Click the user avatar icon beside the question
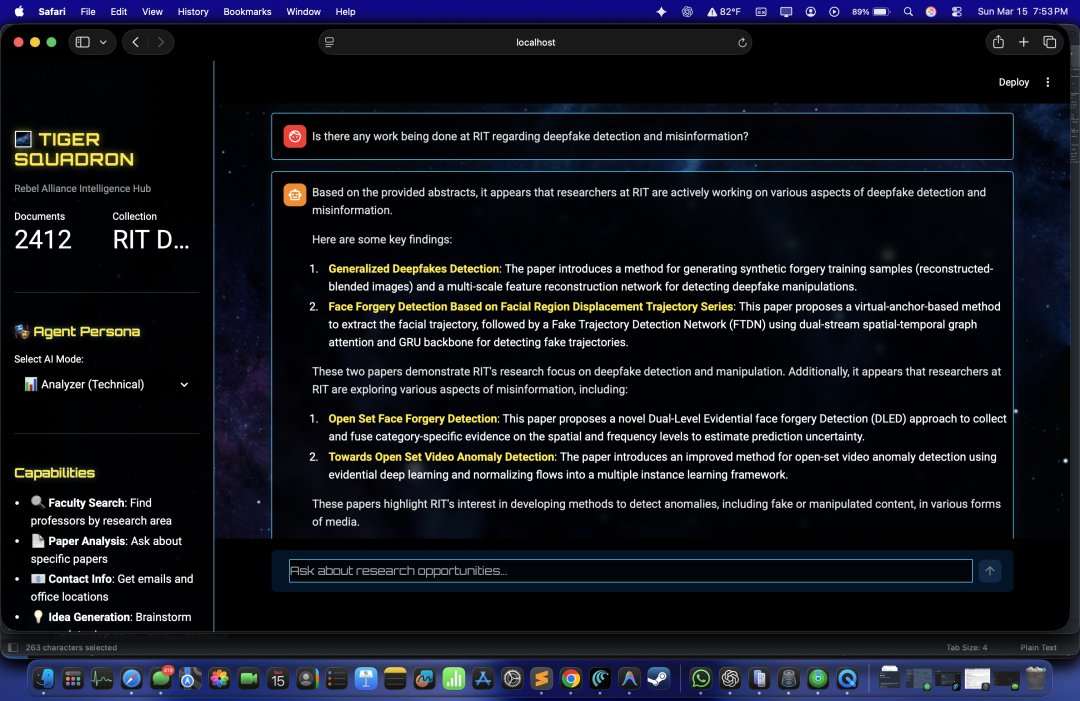This screenshot has width=1080, height=701. pyautogui.click(x=295, y=136)
